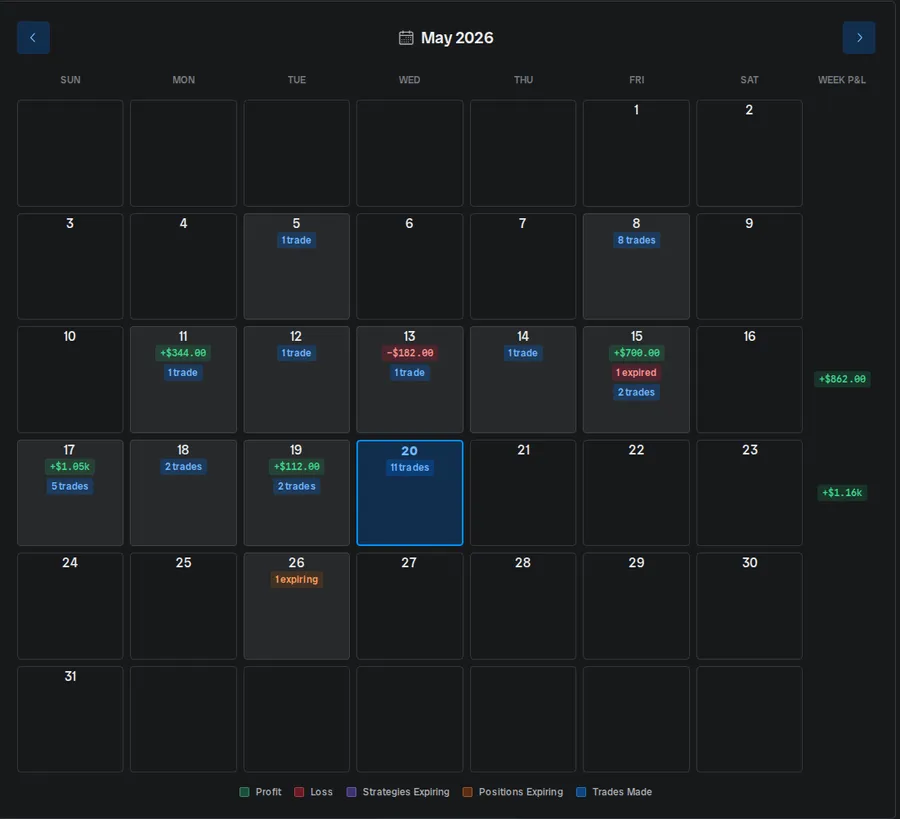Click 'Strategies Expiring' legend label
This screenshot has width=900, height=819.
(x=406, y=792)
